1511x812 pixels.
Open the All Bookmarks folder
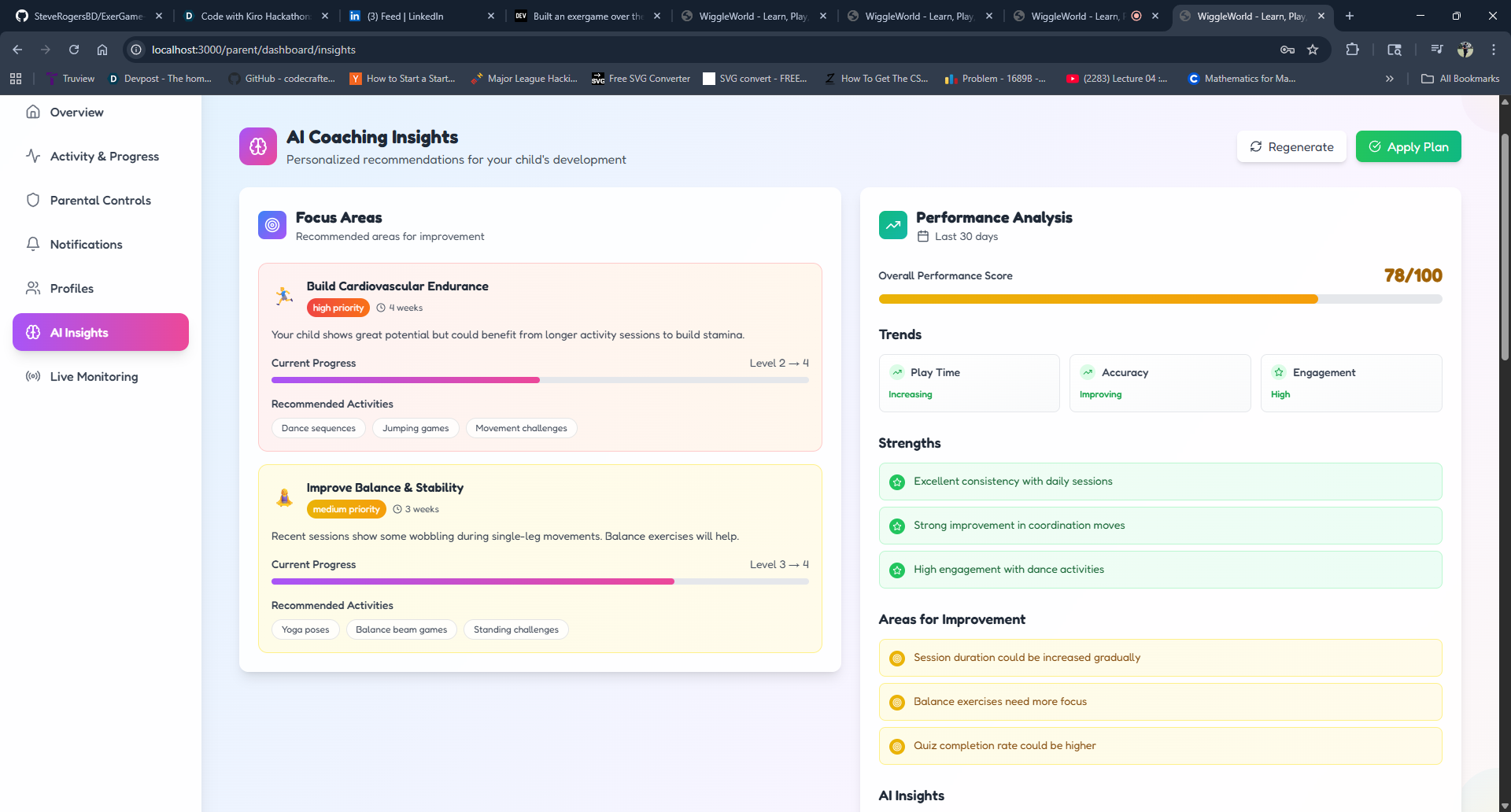(x=1461, y=79)
